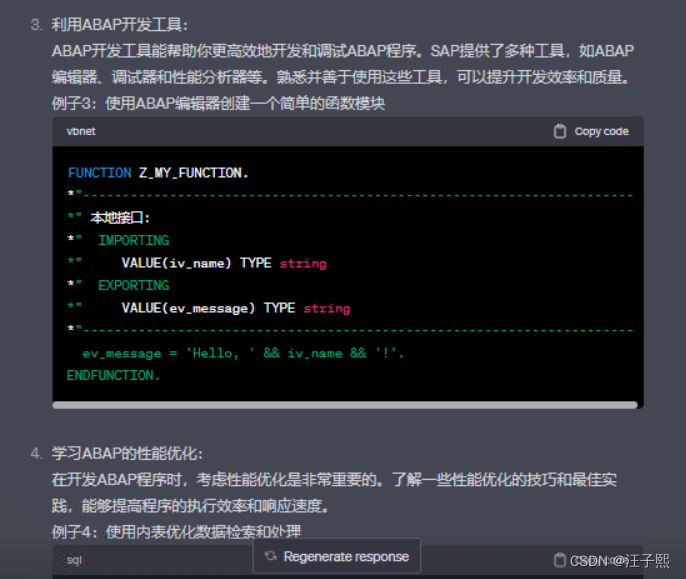Click the text '例子3: 使用ABAP编辑器创建一个简单的函数模块'
This screenshot has height=579, width=686.
tap(218, 103)
